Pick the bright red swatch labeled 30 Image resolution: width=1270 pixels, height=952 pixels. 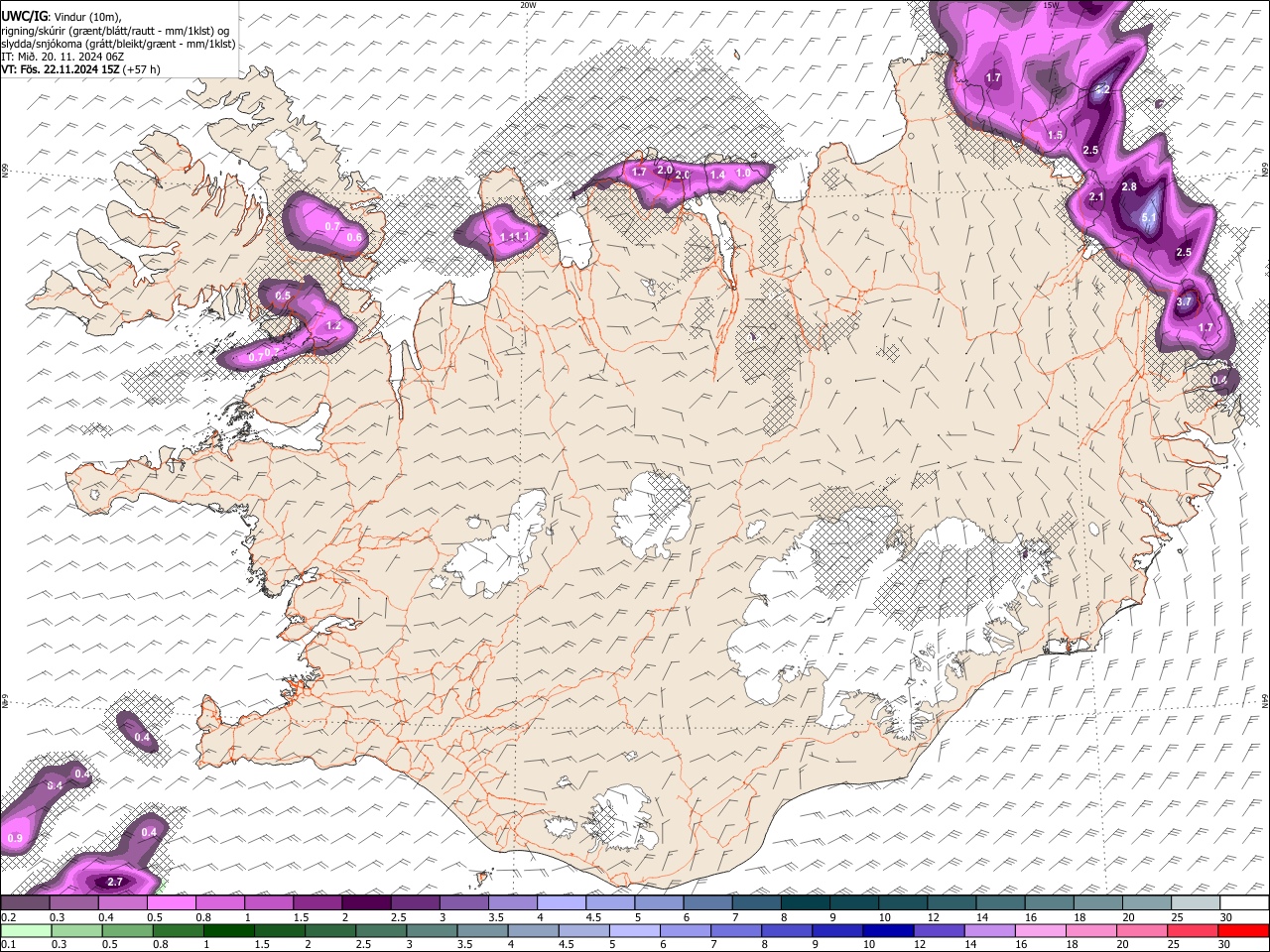(x=1244, y=931)
